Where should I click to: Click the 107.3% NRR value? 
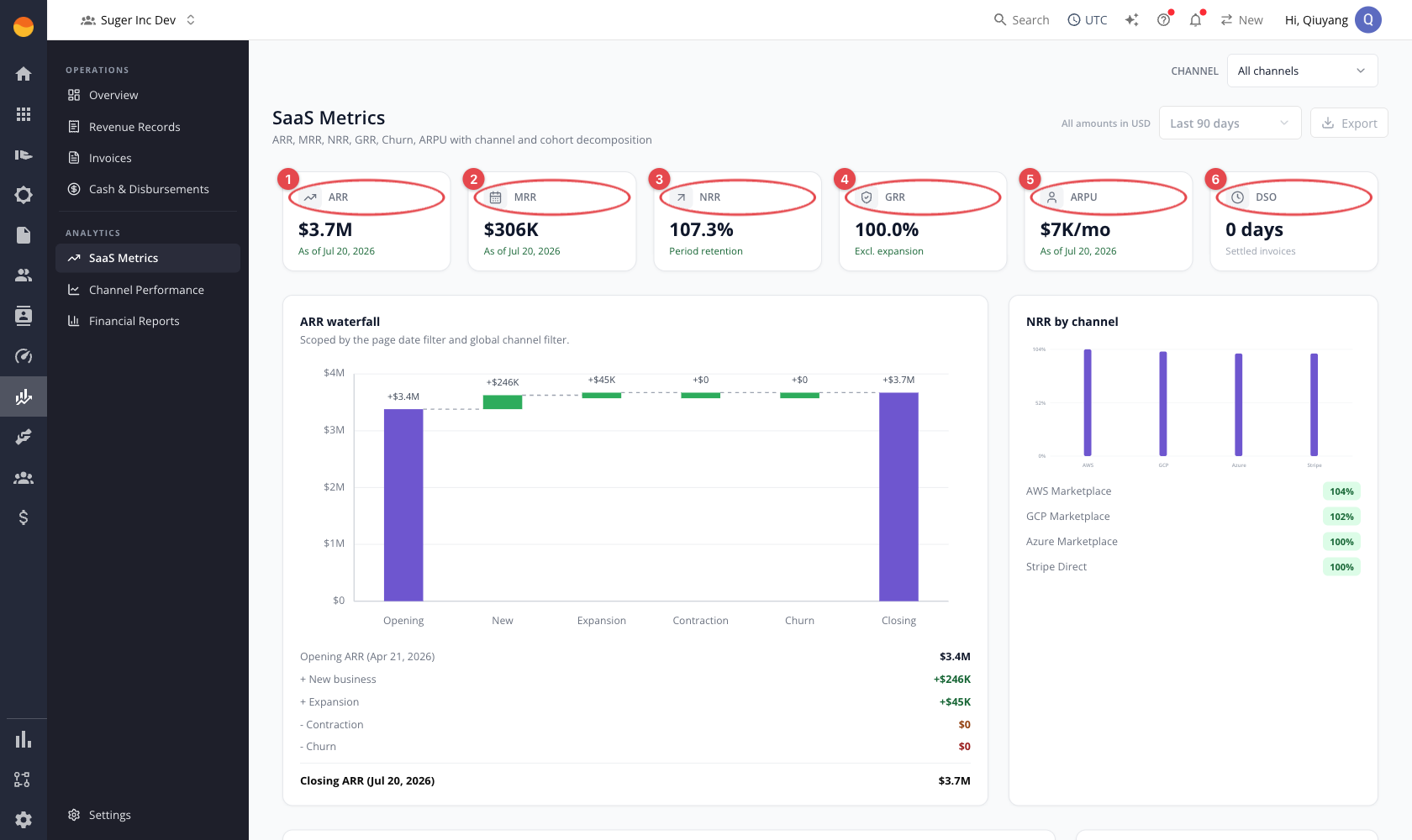(701, 229)
